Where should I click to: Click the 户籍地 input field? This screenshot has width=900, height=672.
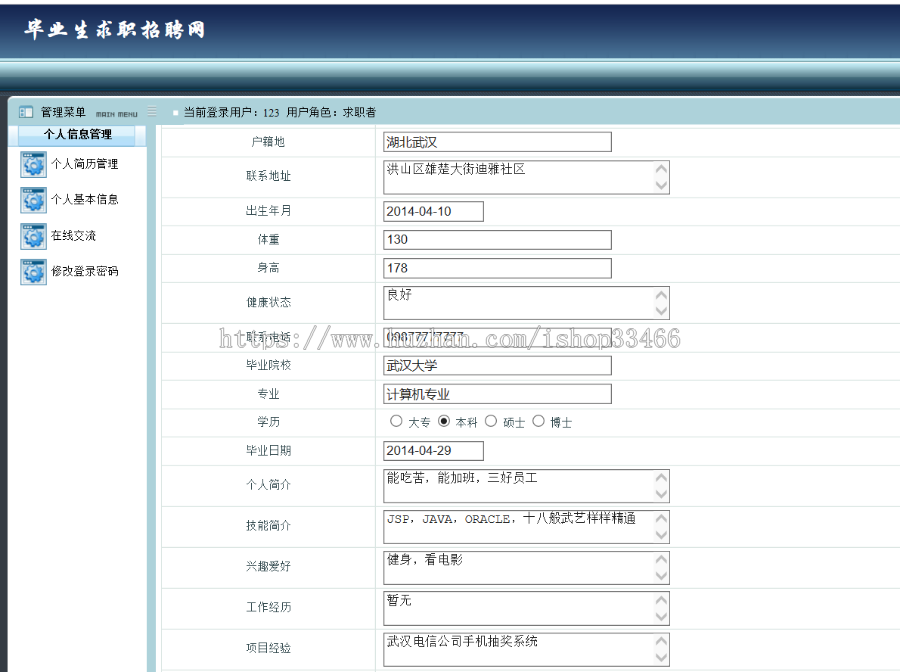(497, 142)
